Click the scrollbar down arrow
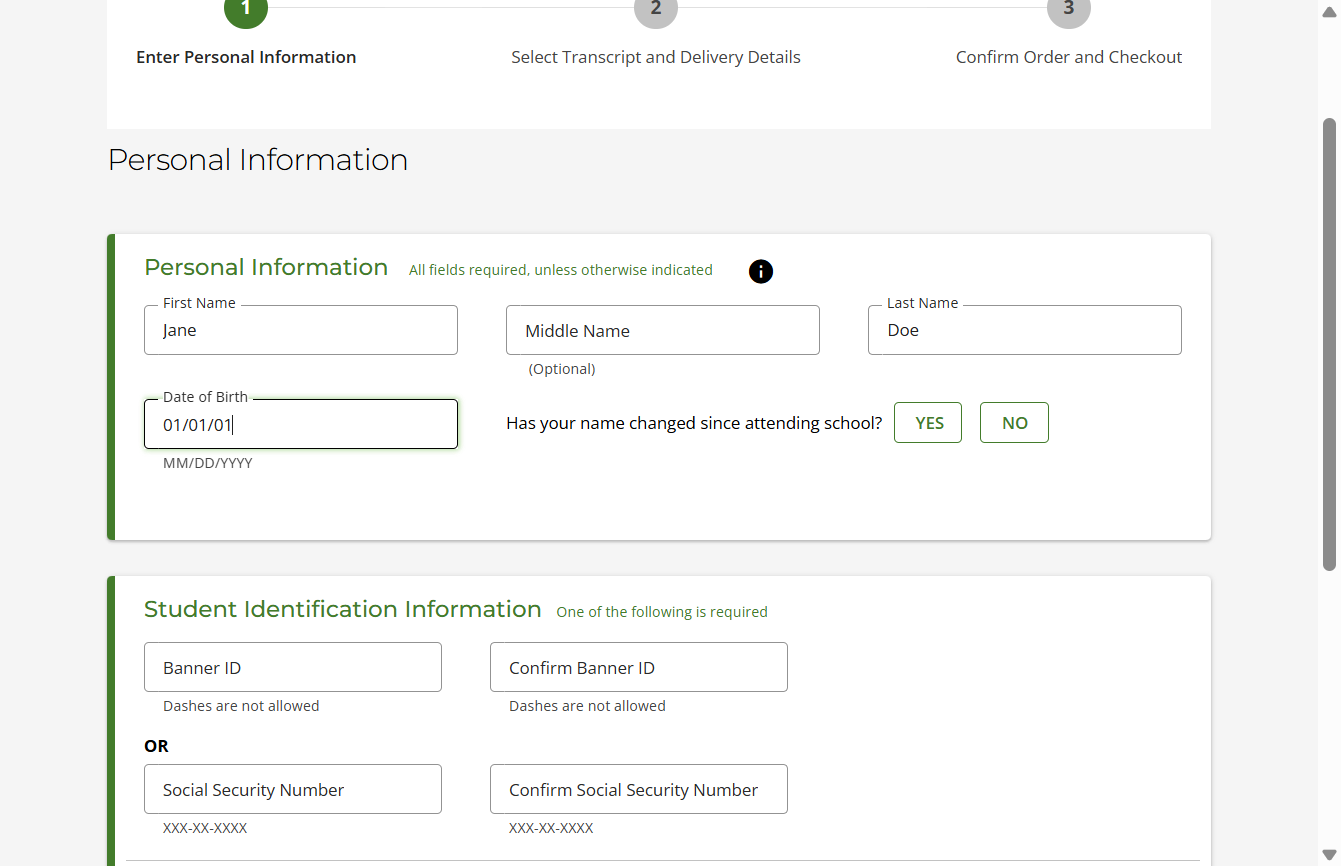This screenshot has height=866, width=1341. coord(1329,855)
